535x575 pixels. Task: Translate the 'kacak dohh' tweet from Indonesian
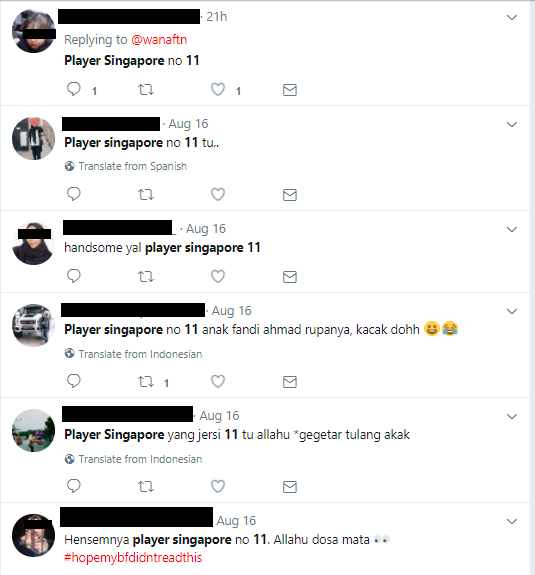133,354
